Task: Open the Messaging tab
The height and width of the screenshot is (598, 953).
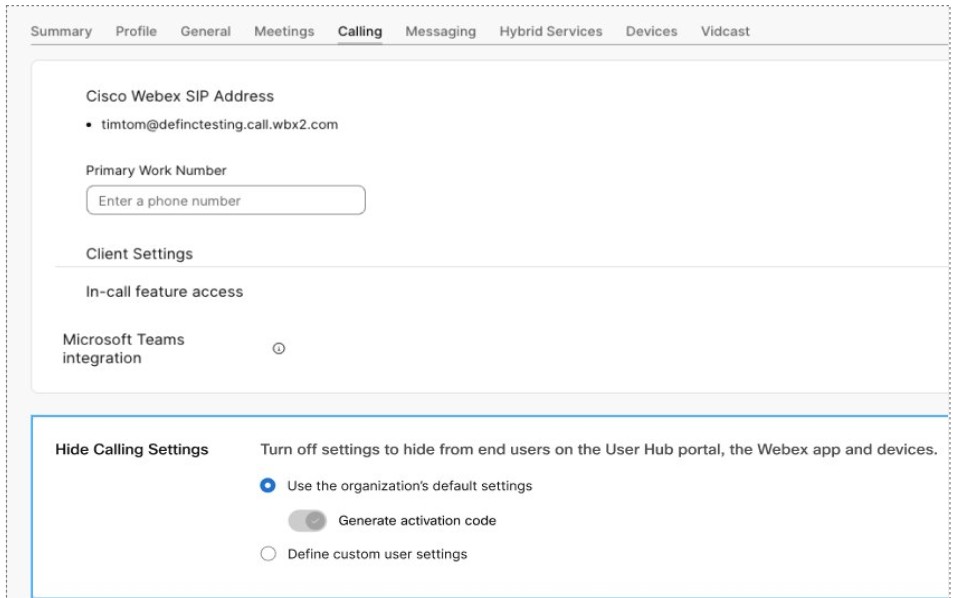Action: click(441, 31)
